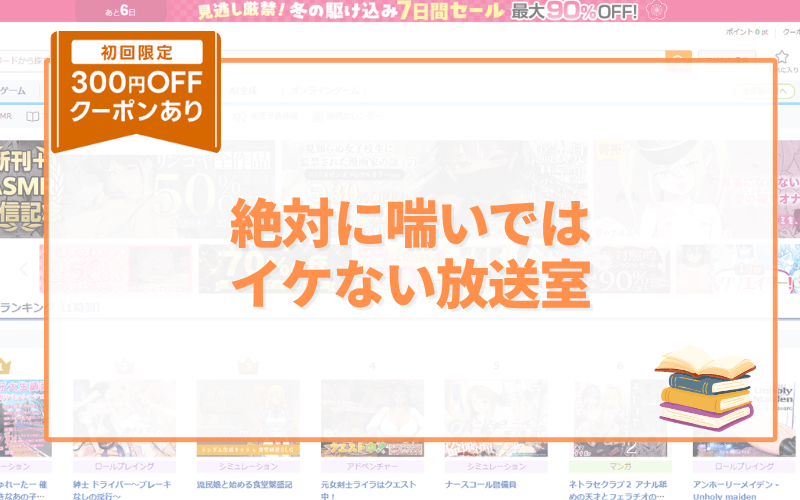Click シミュレーション tag under ナースコール警備員
800x500 pixels.
coord(496,466)
